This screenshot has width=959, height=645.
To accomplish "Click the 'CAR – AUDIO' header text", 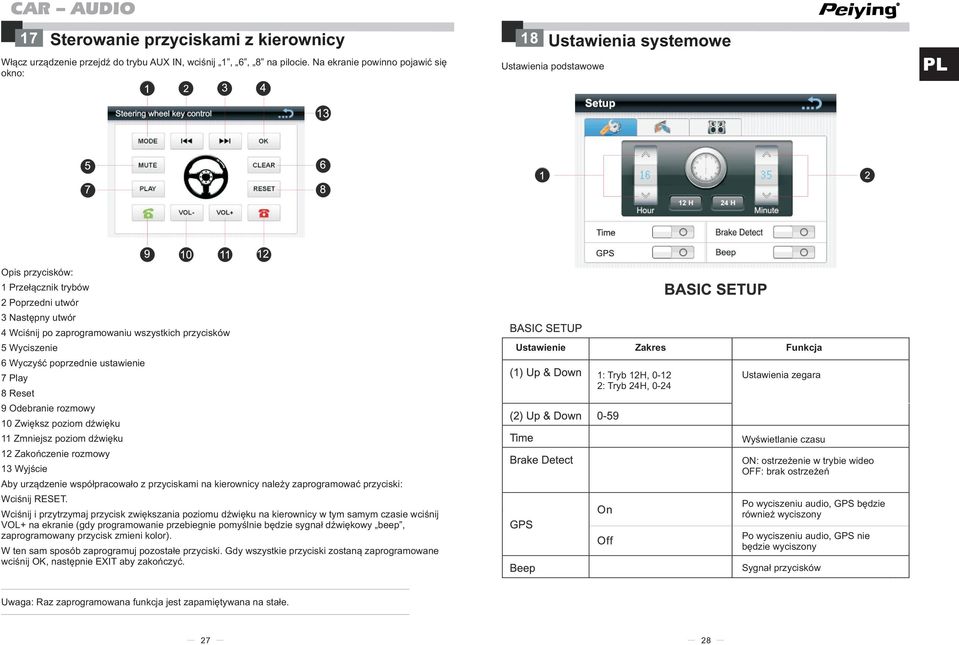I will (73, 9).
